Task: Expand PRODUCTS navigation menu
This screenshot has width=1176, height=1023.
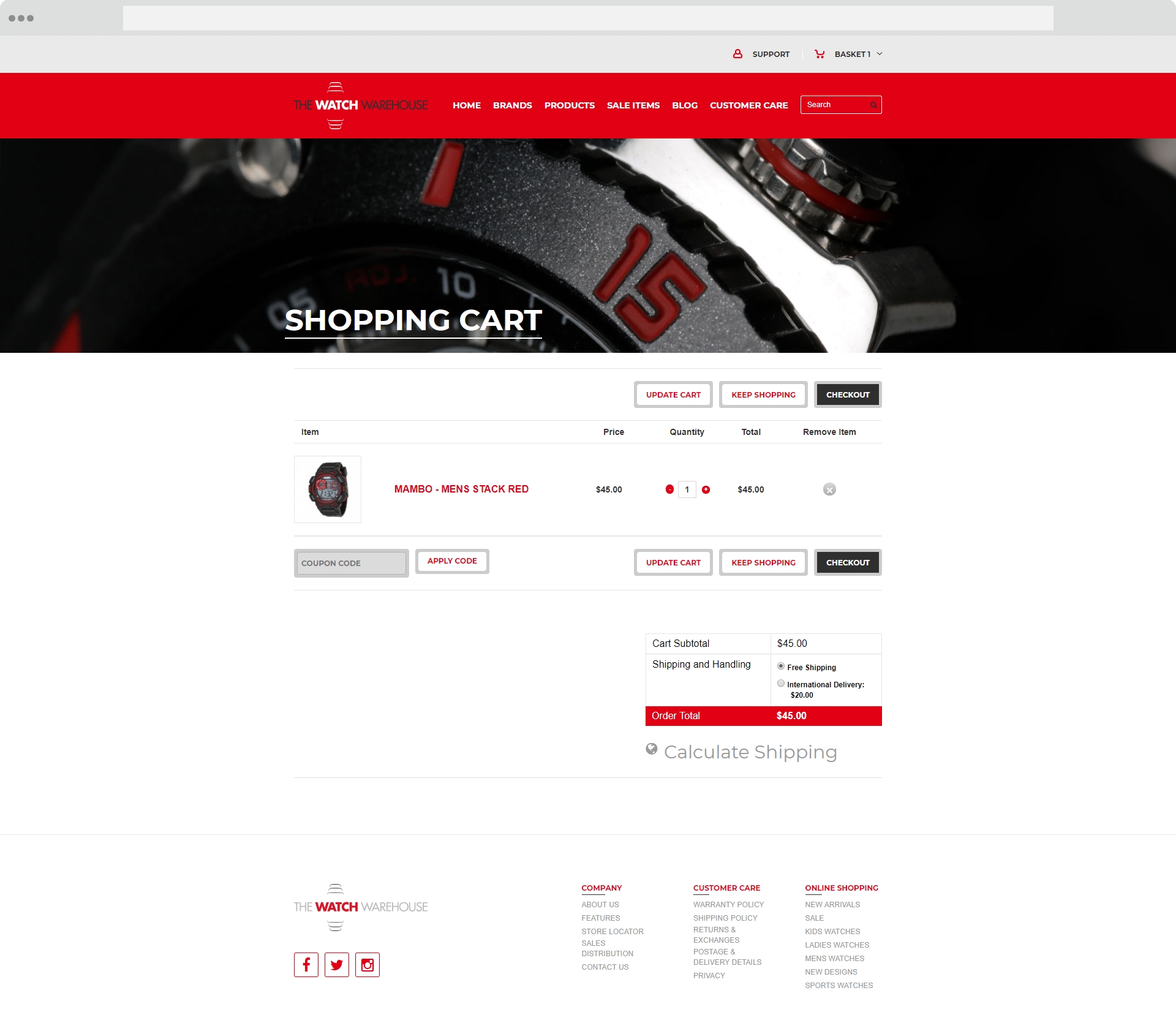Action: tap(569, 105)
